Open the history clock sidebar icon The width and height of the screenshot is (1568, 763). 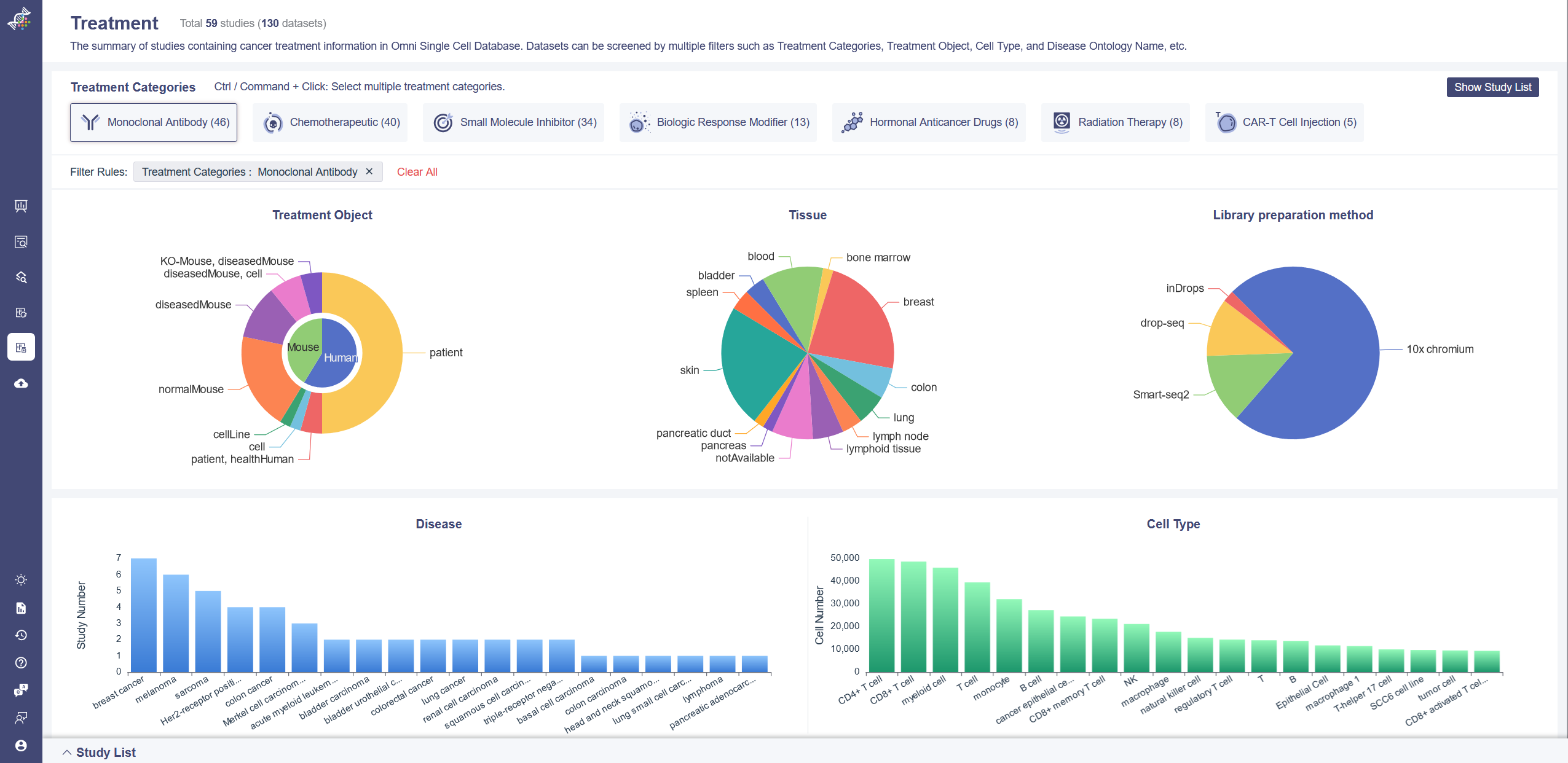pos(21,635)
